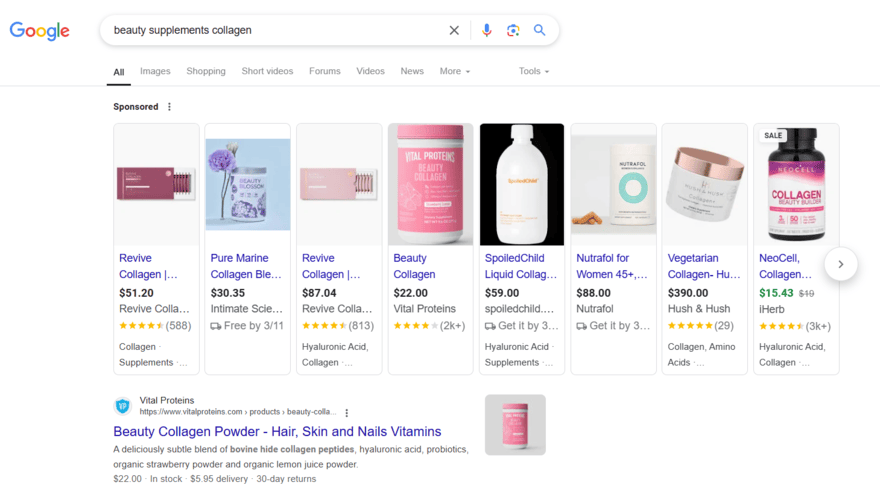Click Pure Marine Beauty Blossom product image
880x500 pixels.
click(248, 184)
